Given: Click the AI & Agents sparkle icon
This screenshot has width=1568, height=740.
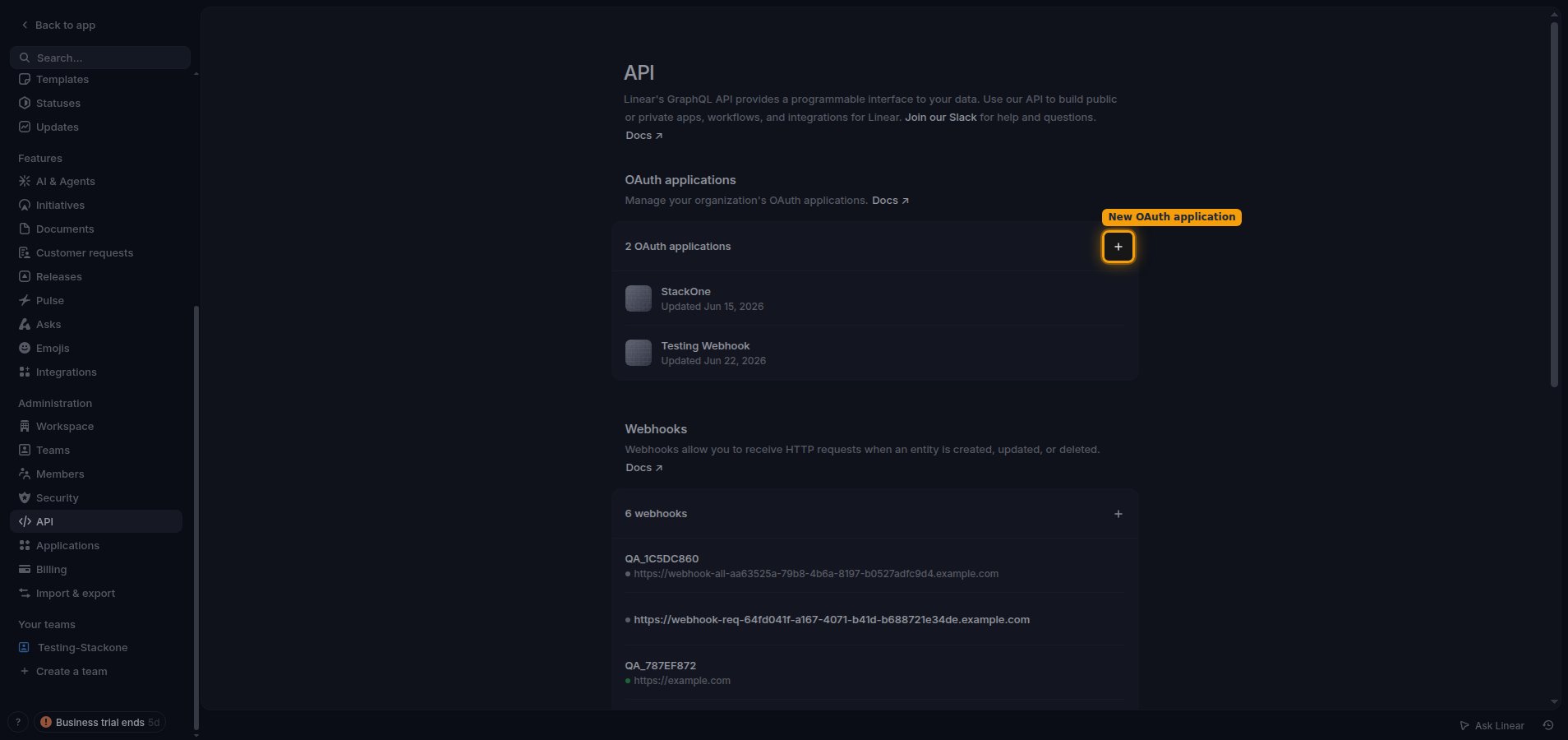Looking at the screenshot, I should click(25, 182).
